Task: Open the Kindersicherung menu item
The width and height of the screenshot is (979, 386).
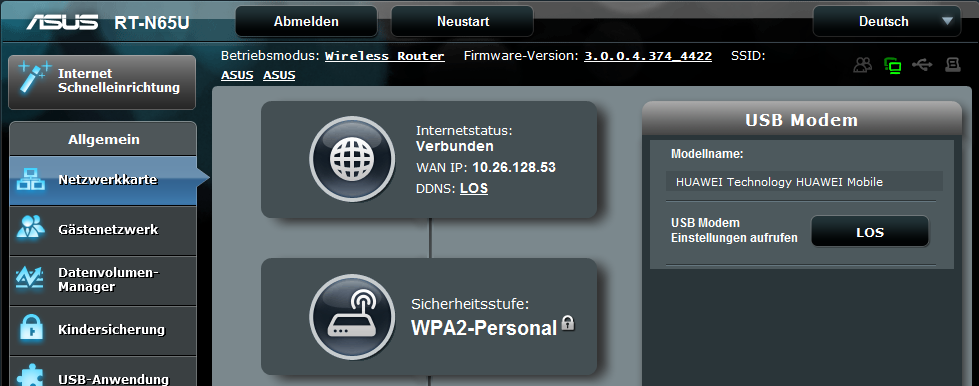Action: [x=103, y=330]
